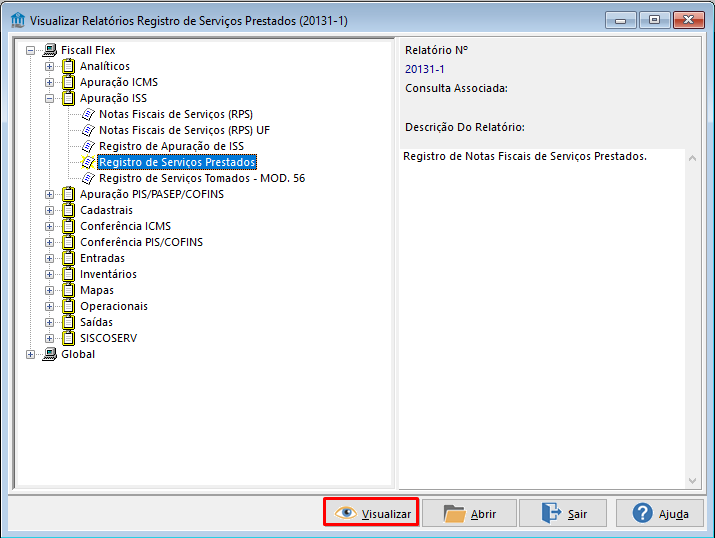Image resolution: width=715 pixels, height=538 pixels.
Task: Expand the Apuração ICMS folder
Action: coord(50,83)
